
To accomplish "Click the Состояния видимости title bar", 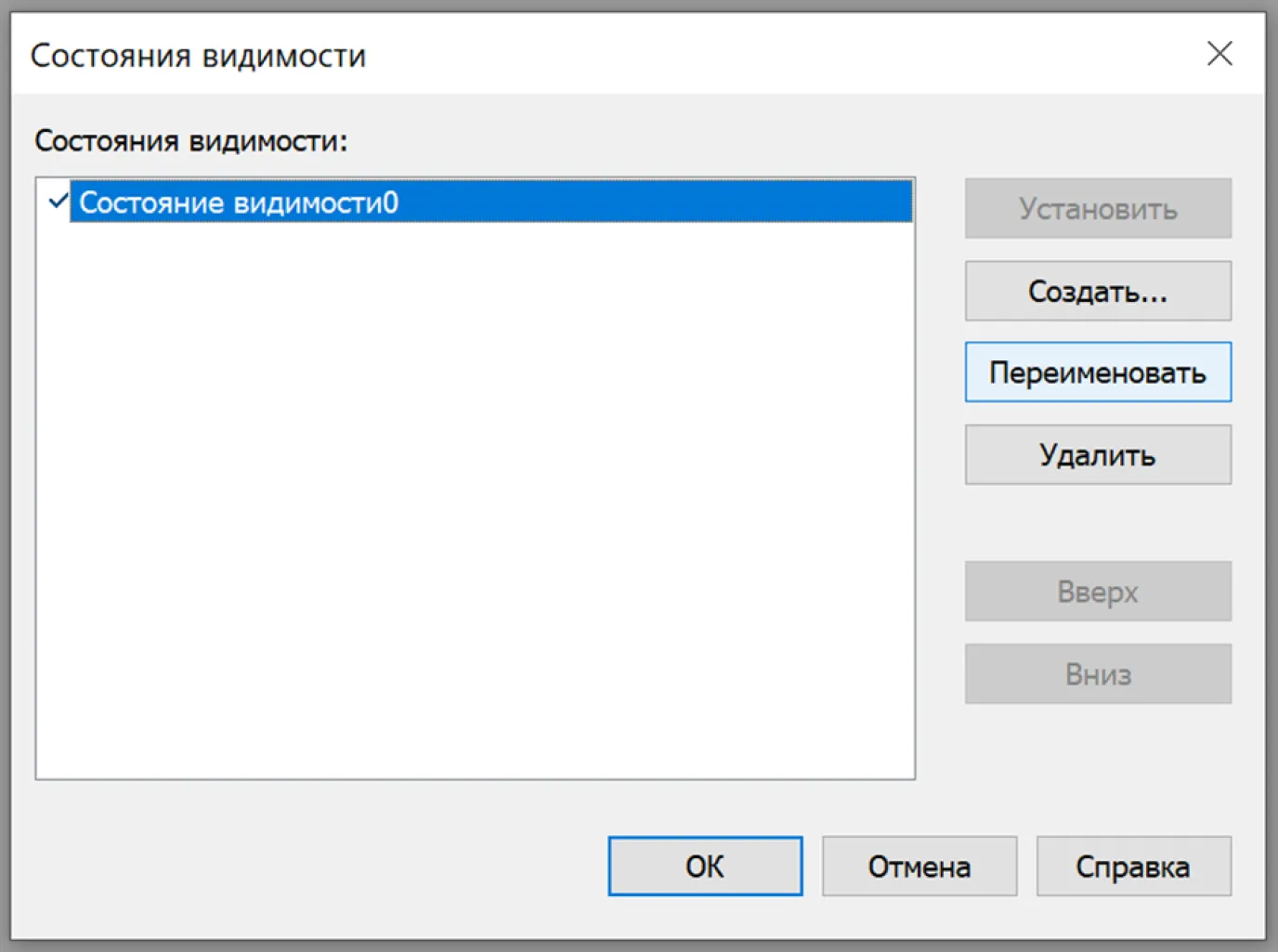I will click(x=557, y=55).
